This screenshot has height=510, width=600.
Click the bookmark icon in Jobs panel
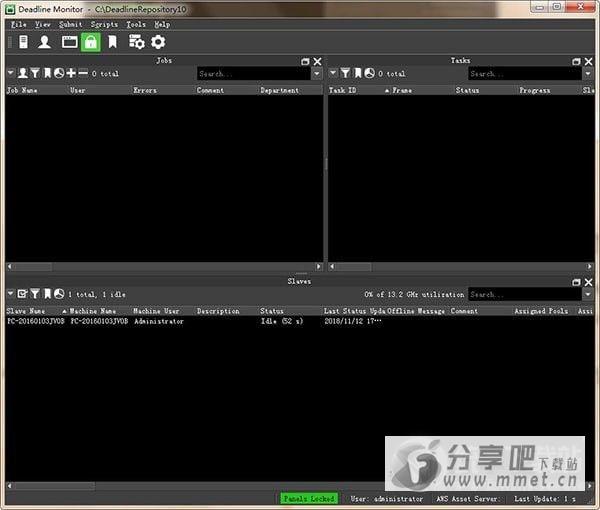coord(47,73)
